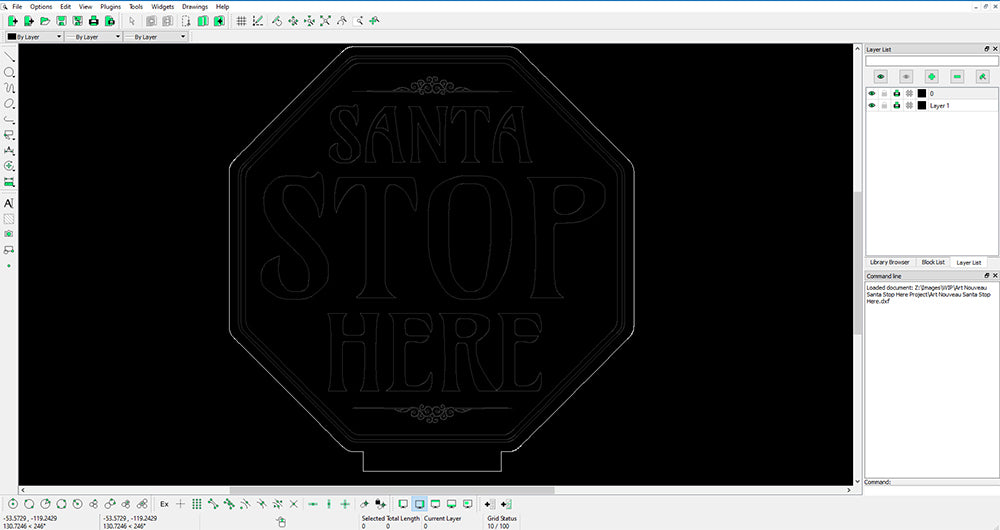This screenshot has height=530, width=1000.
Task: Enable Snap Intersection
Action: pos(293,504)
